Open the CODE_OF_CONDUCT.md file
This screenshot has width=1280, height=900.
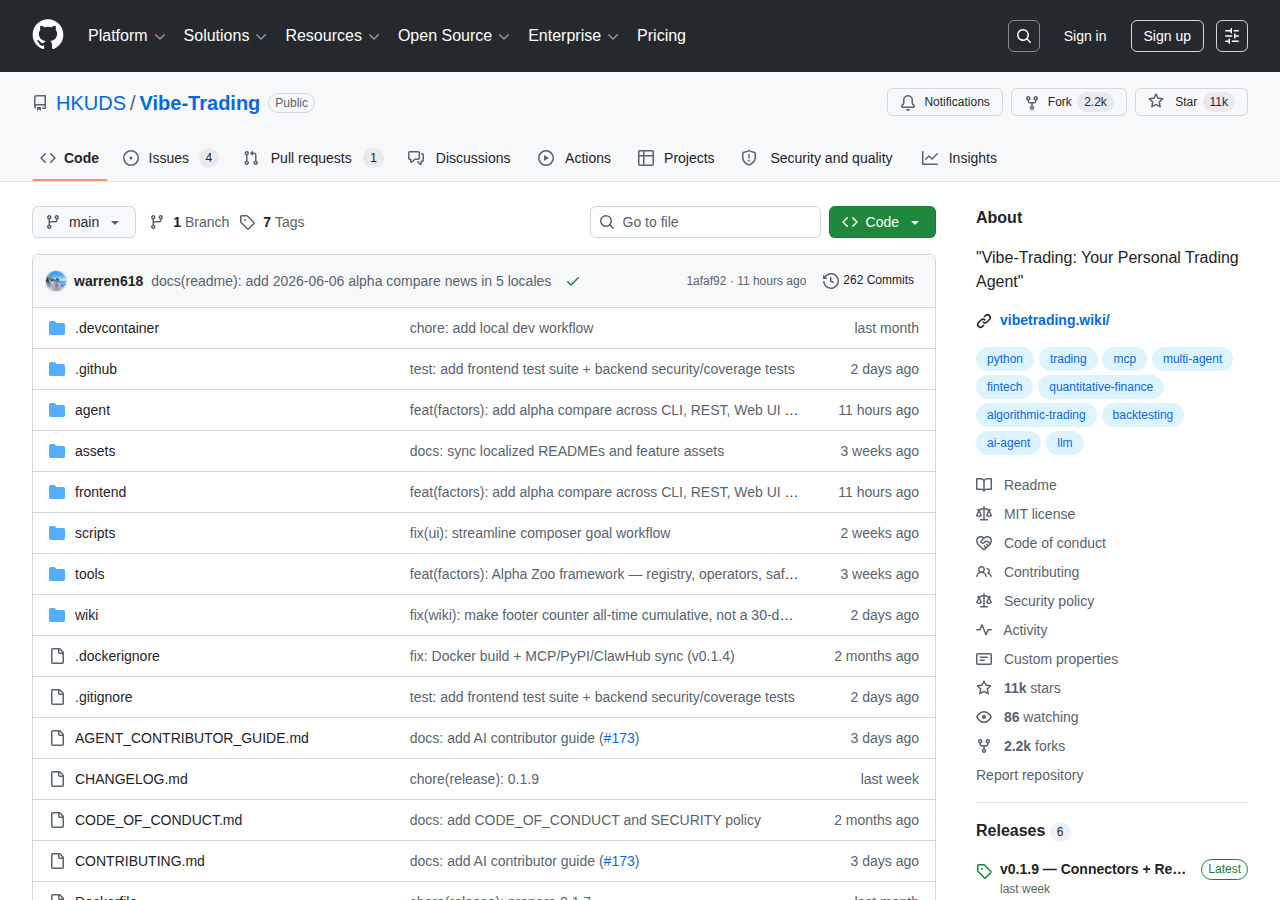point(158,820)
